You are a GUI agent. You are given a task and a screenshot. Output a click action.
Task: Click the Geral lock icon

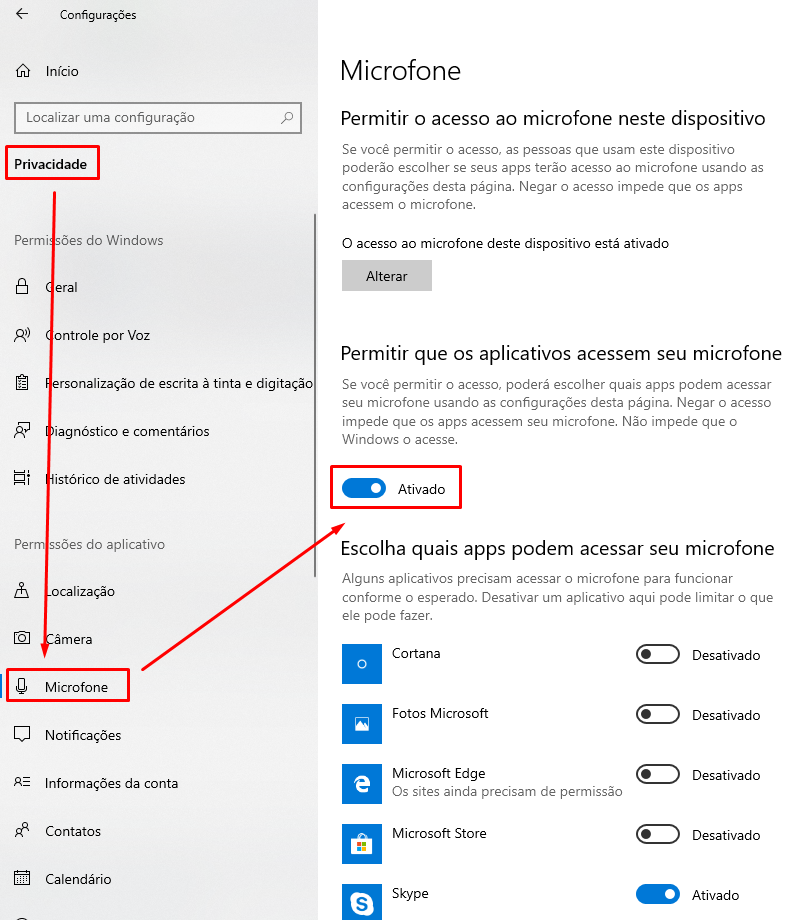point(22,287)
